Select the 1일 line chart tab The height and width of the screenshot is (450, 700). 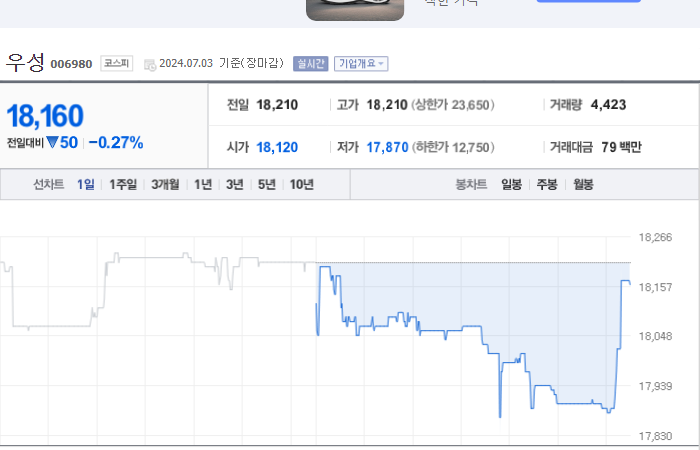[x=86, y=184]
